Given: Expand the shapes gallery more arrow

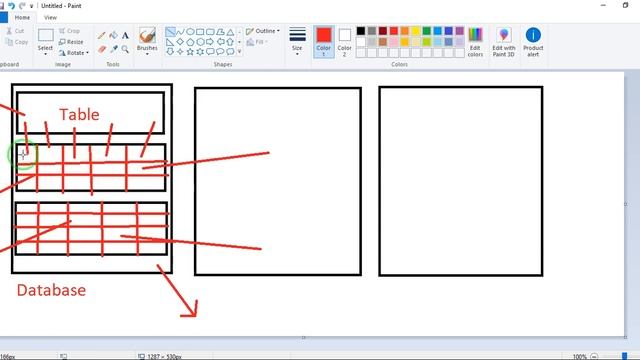Looking at the screenshot, I should pyautogui.click(x=240, y=51).
